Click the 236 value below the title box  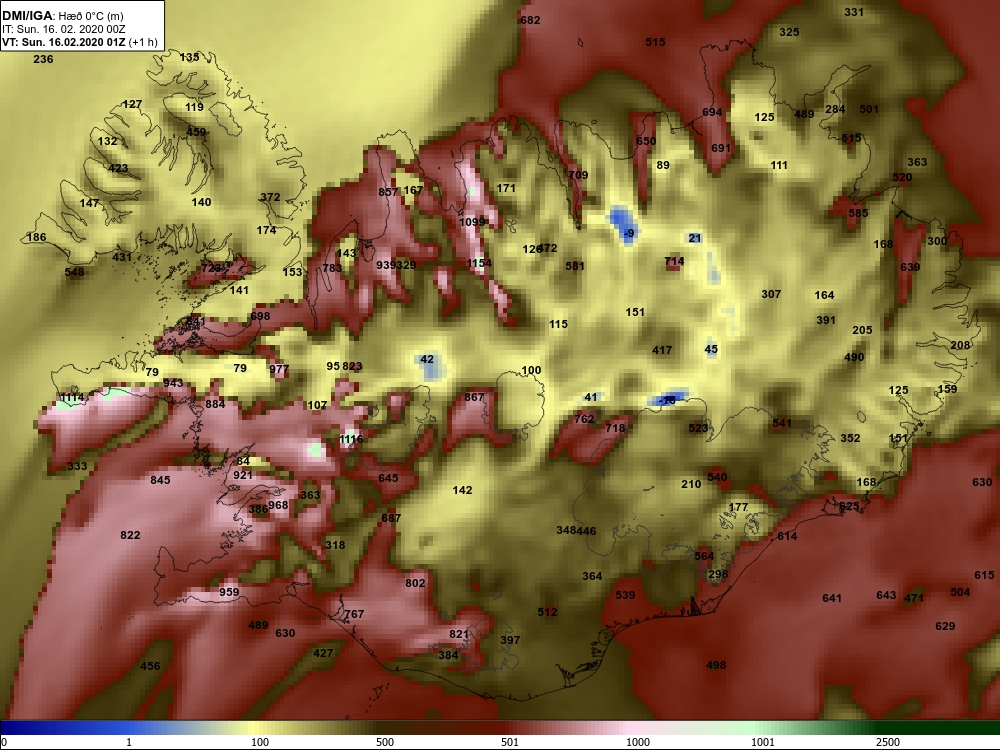tap(43, 59)
